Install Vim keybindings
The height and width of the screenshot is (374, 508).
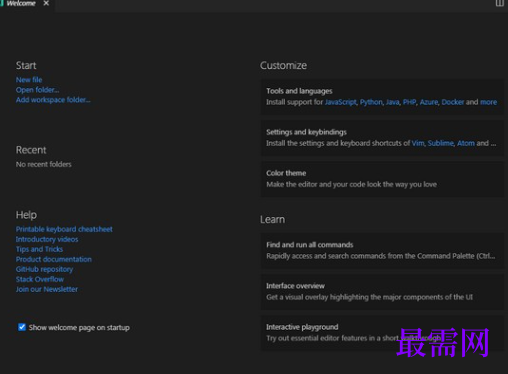pos(418,143)
